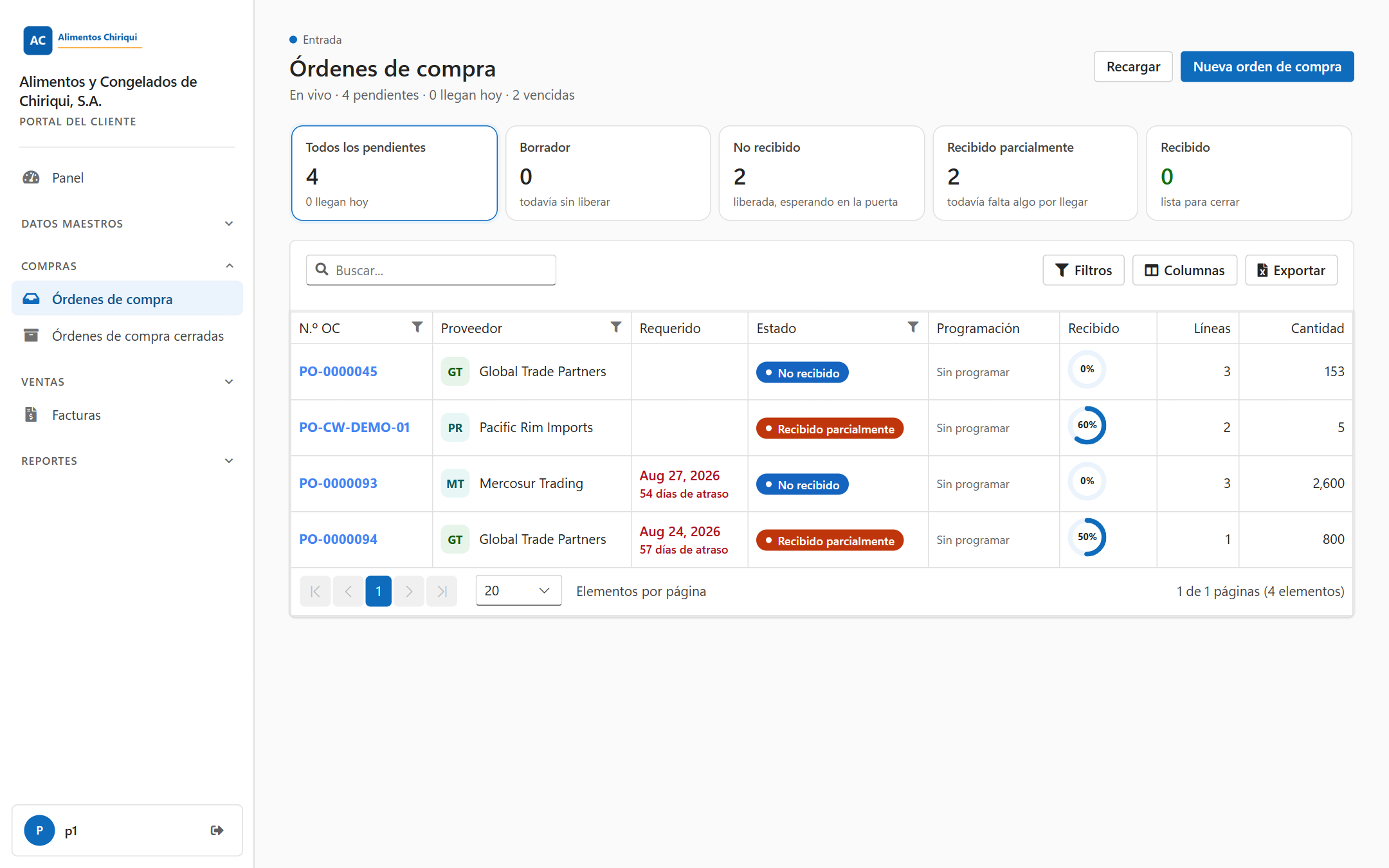Click Nueva orden de compra button
Viewport: 1389px width, 868px height.
1267,67
